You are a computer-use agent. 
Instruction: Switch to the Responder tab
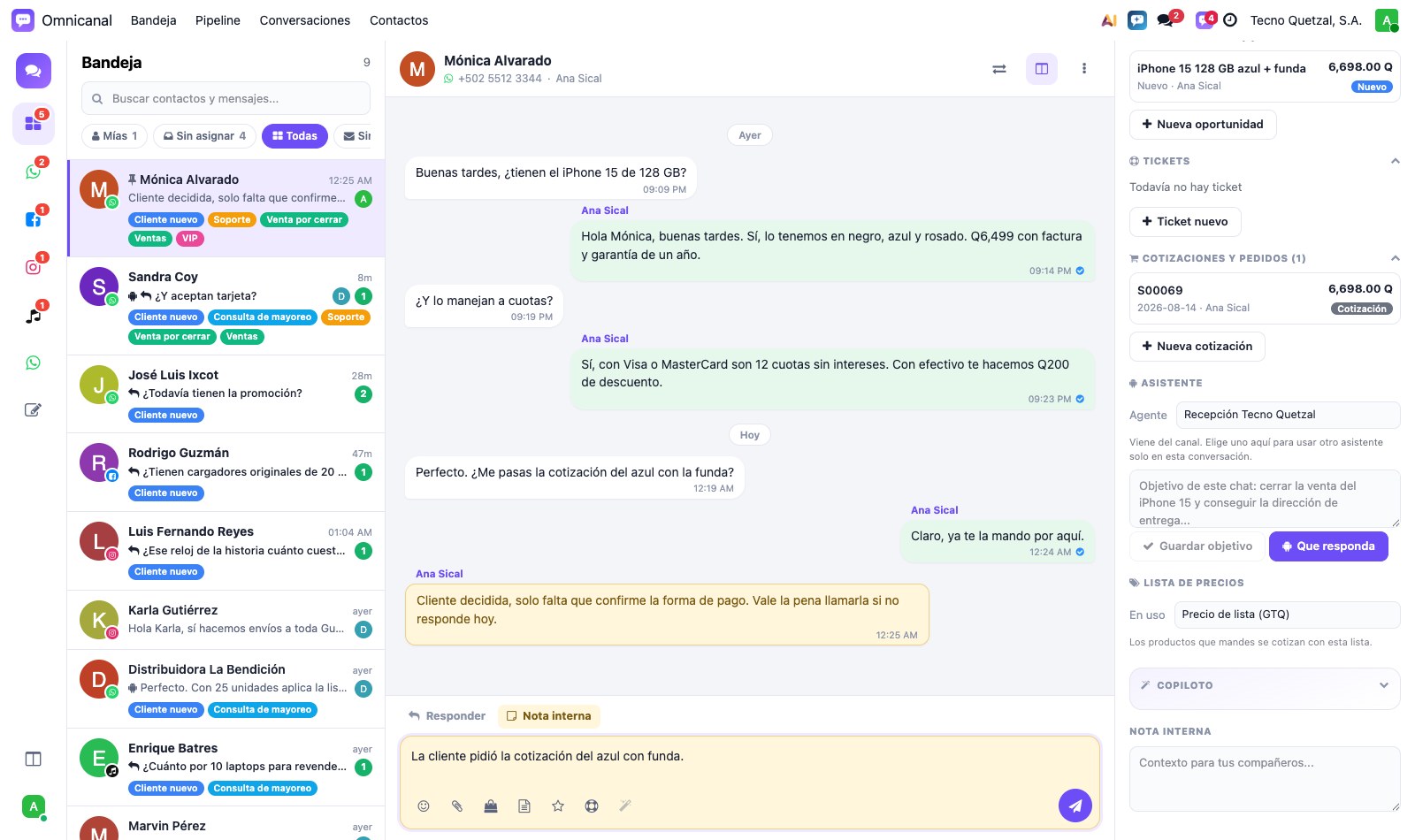(x=447, y=716)
